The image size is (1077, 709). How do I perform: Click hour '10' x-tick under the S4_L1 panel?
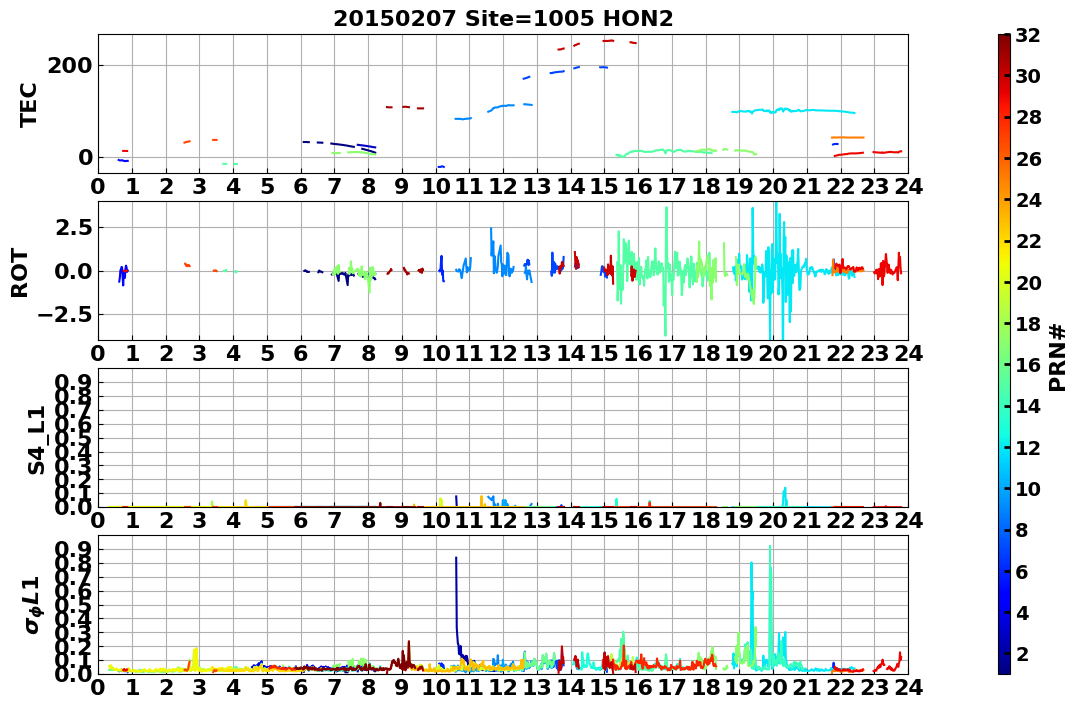(436, 520)
